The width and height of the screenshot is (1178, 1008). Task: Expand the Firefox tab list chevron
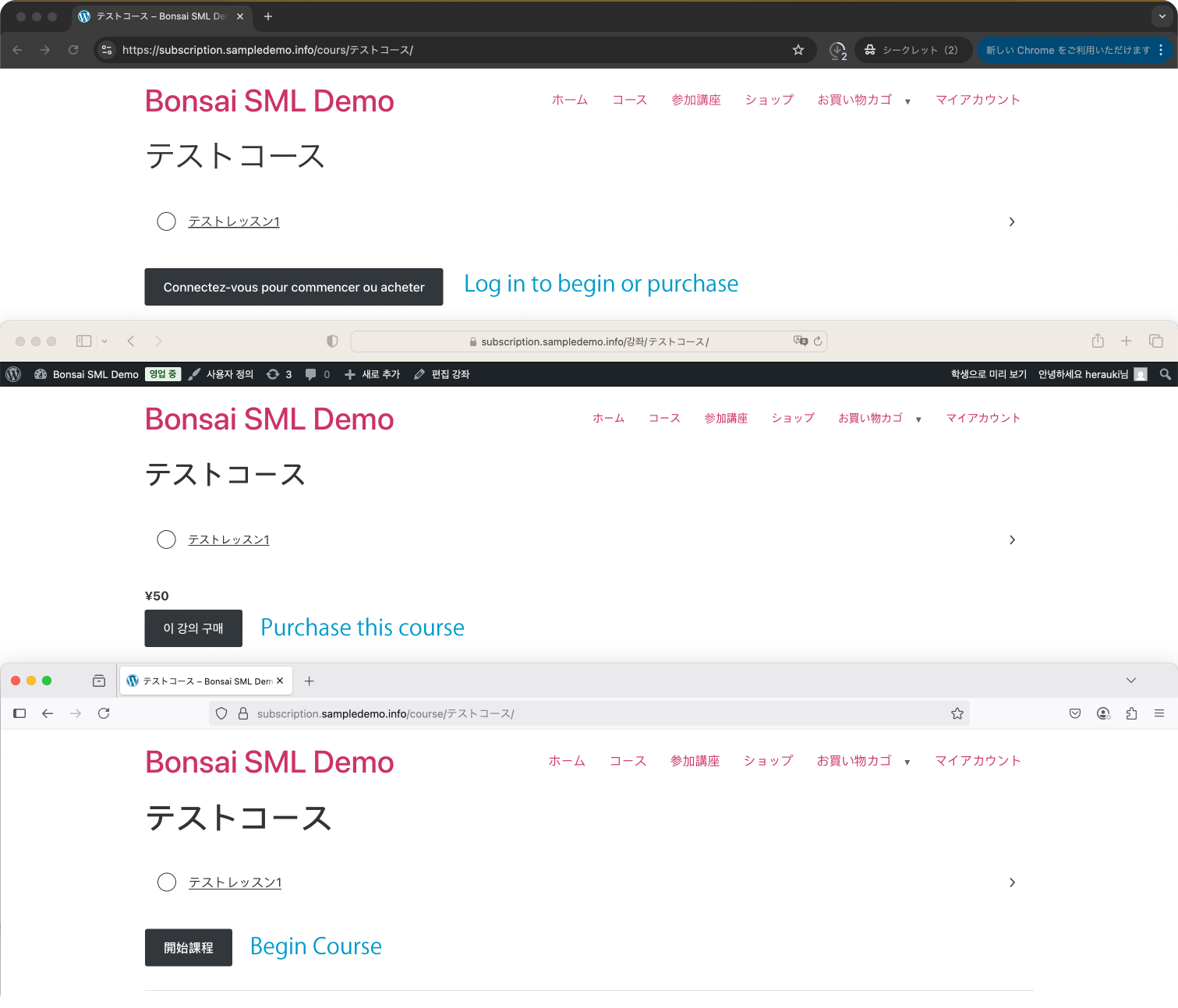(x=1130, y=681)
